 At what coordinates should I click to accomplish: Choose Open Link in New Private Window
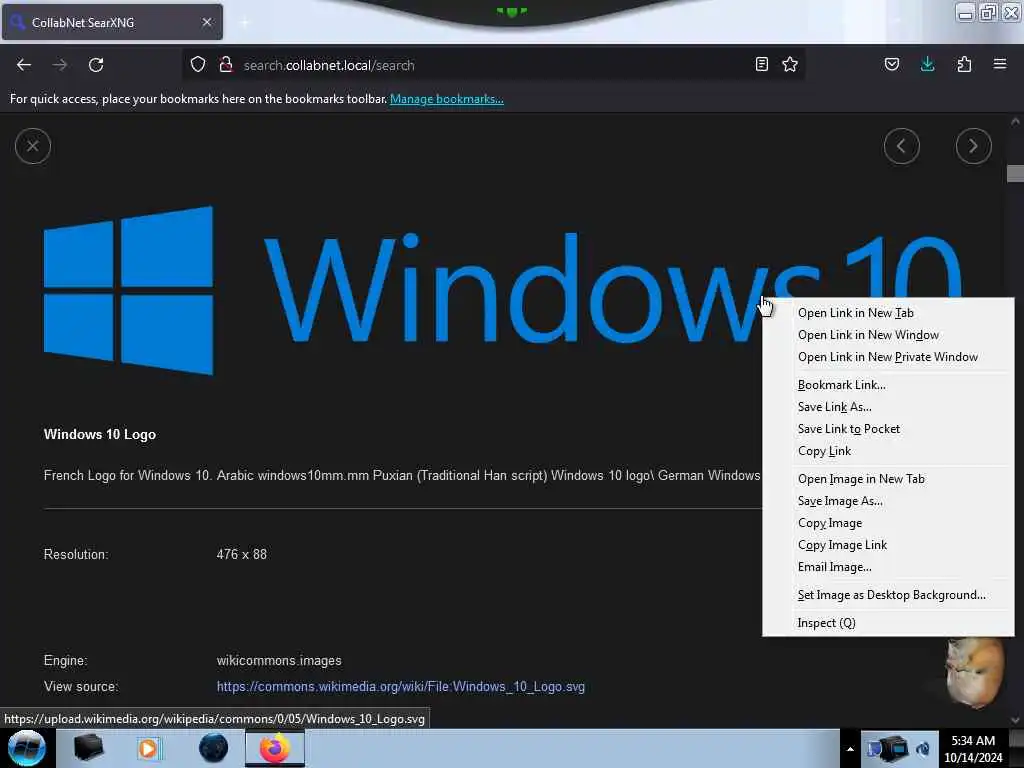[x=888, y=357]
